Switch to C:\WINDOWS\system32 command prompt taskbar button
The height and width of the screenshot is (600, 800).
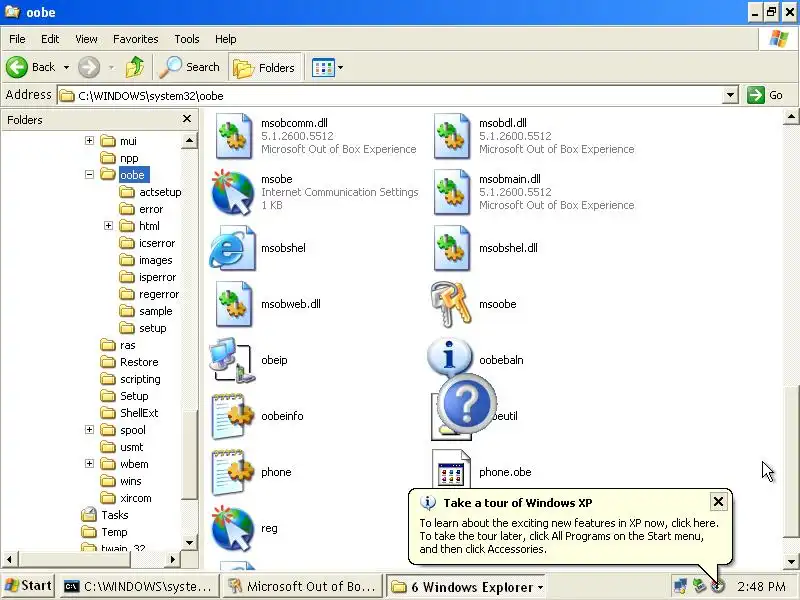[138, 587]
